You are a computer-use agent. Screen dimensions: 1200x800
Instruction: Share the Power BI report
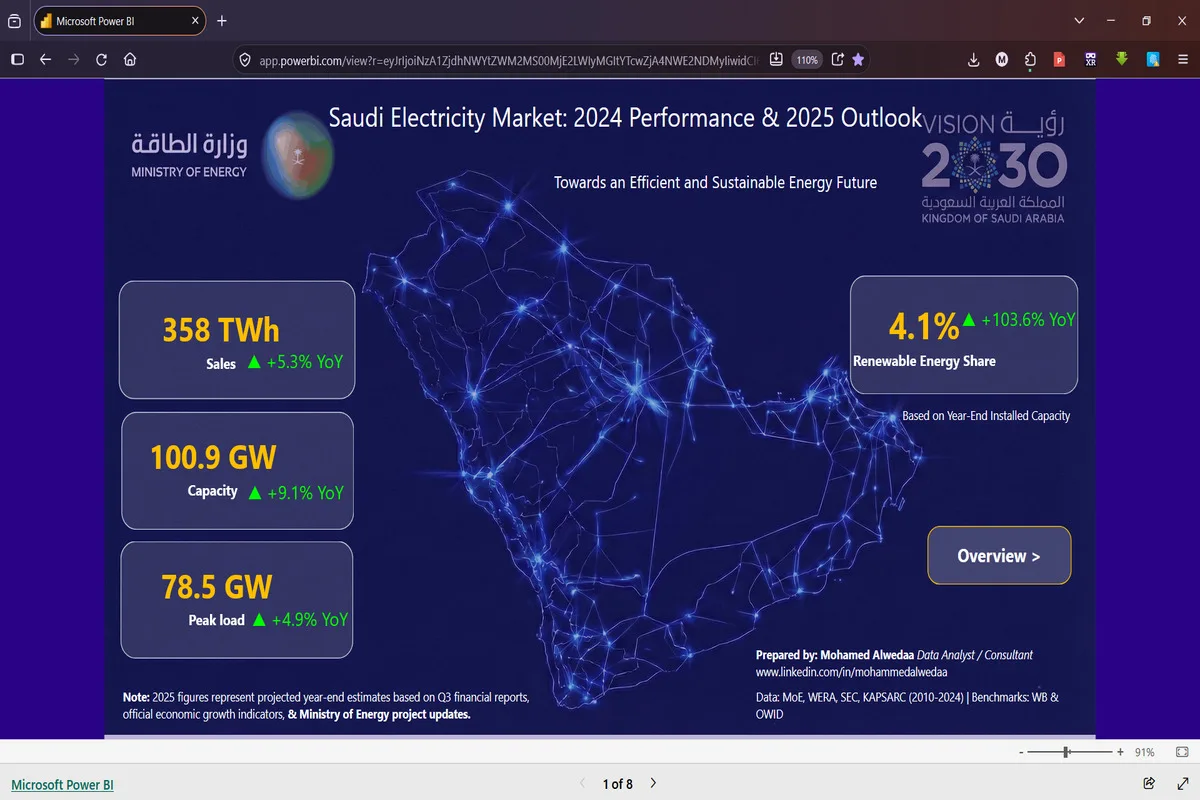click(x=1149, y=782)
